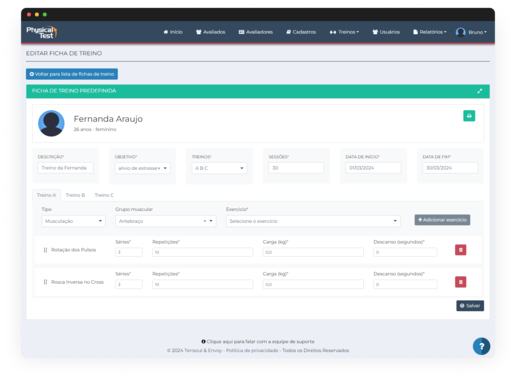The image size is (516, 379).
Task: Edit Descanso for Rosca Inversa no Cross
Action: click(x=405, y=284)
